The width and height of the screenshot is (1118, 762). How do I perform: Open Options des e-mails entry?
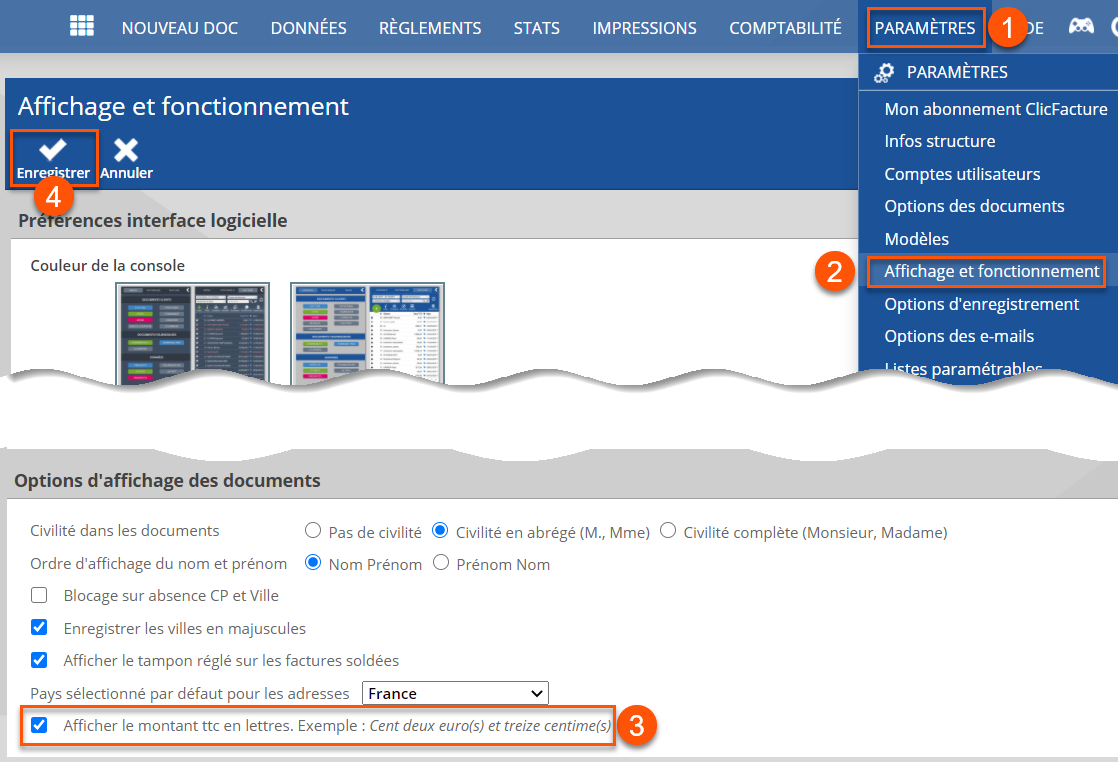click(x=959, y=336)
